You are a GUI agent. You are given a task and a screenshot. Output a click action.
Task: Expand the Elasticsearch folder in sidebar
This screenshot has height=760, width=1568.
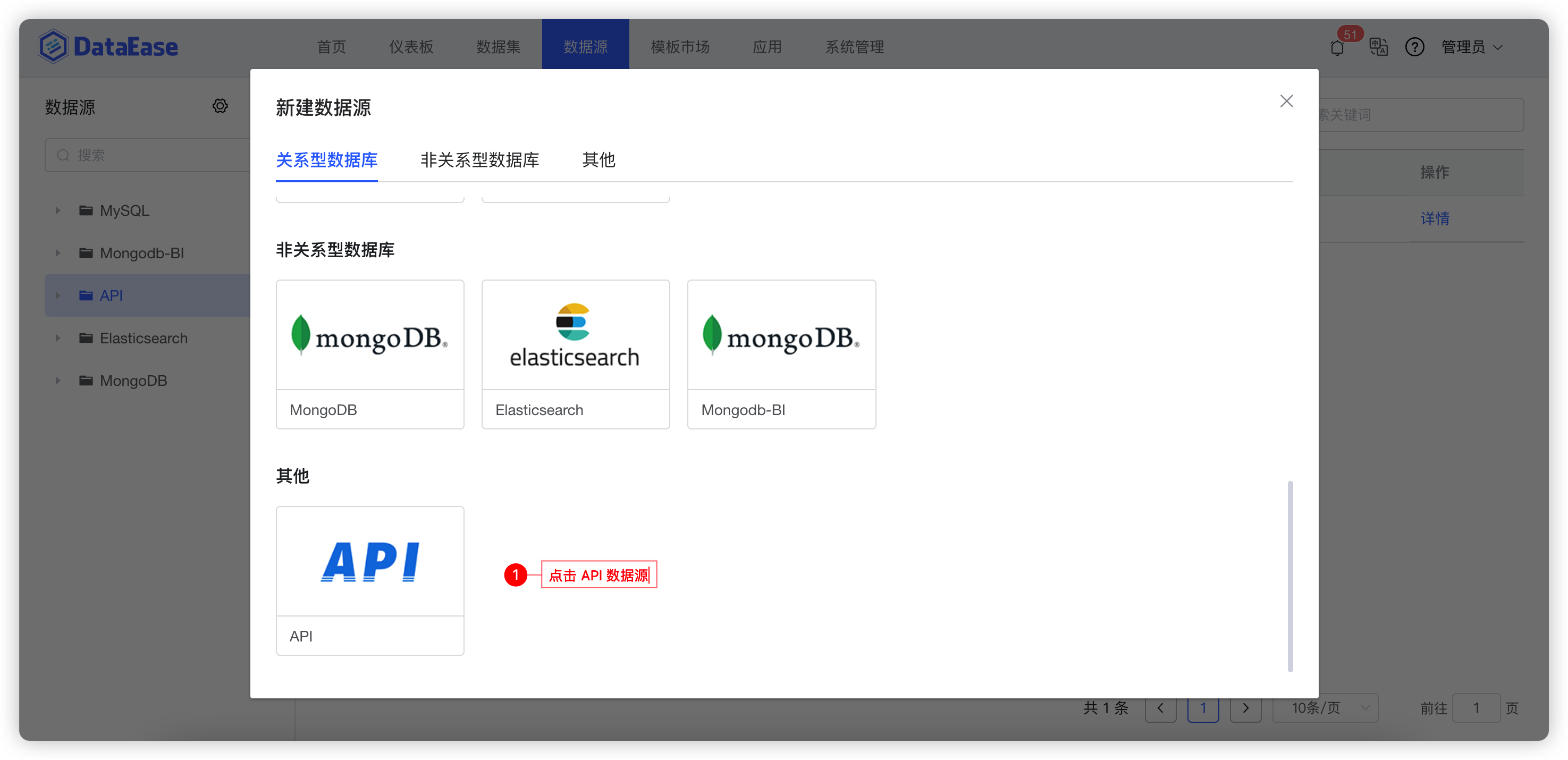point(58,337)
